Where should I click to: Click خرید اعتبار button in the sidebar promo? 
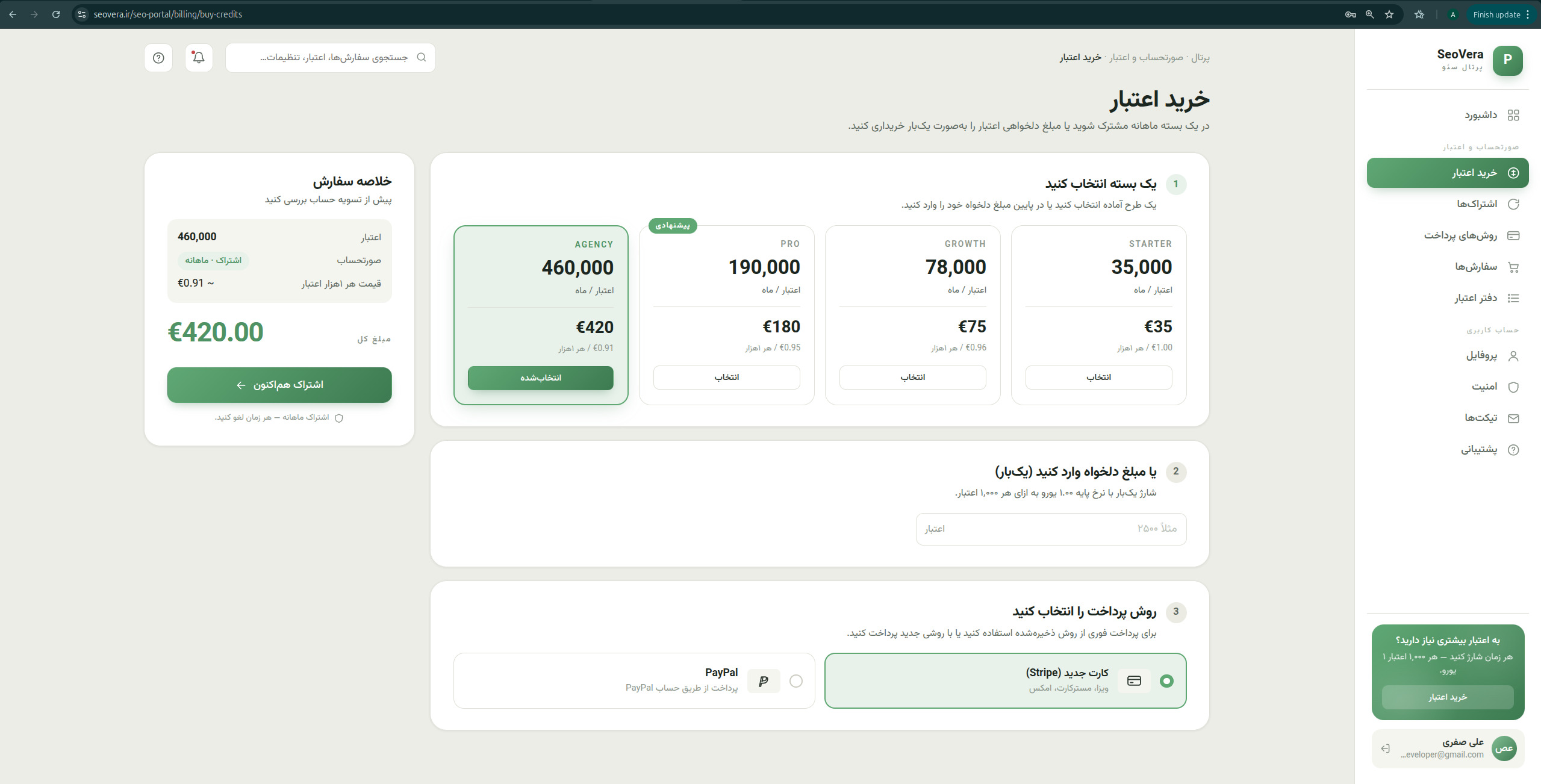tap(1448, 697)
